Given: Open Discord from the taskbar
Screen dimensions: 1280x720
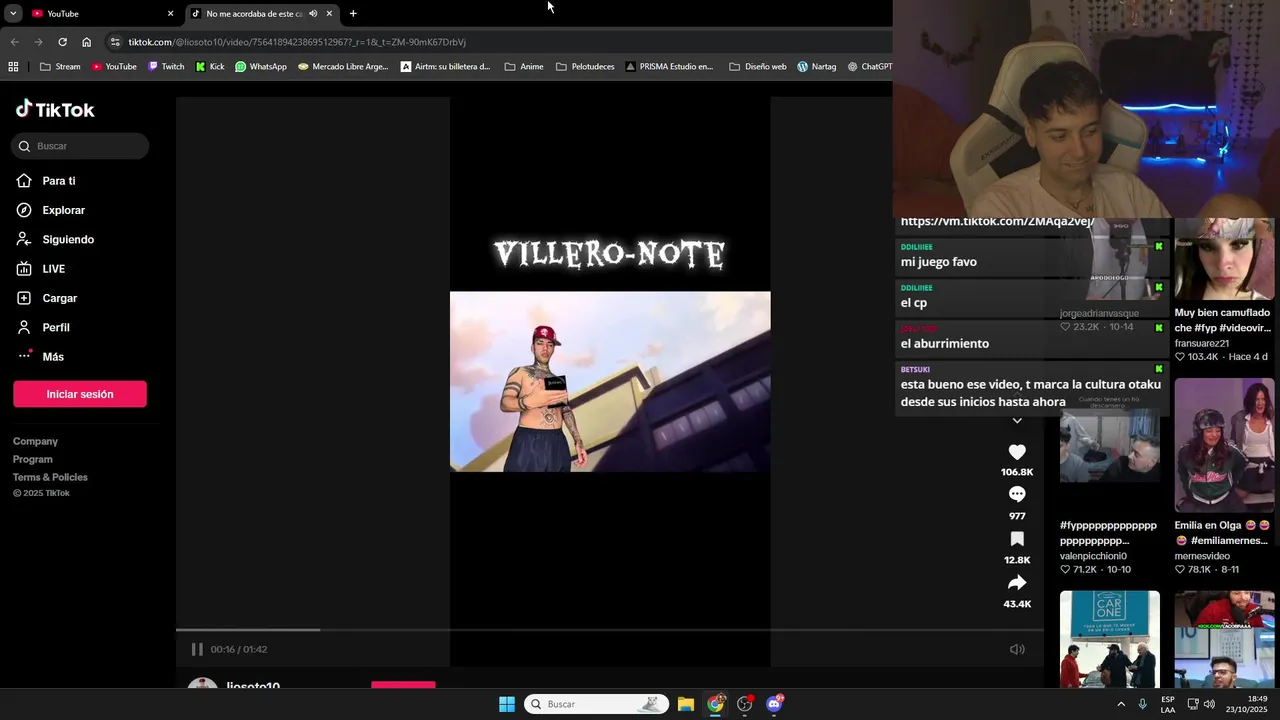Looking at the screenshot, I should [774, 704].
